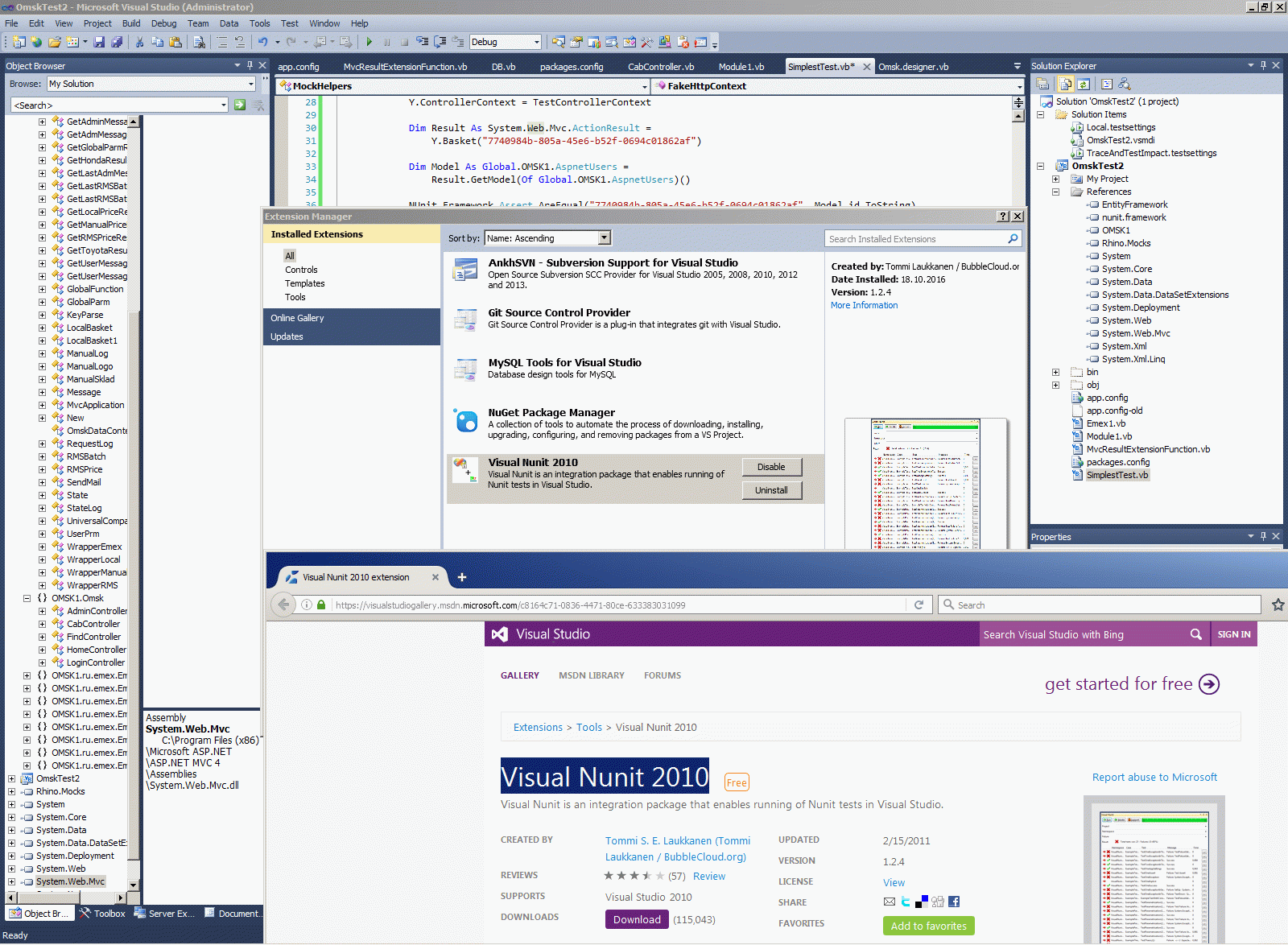Expand the bin folder in Solution Explorer
Viewport: 1288px width, 945px height.
tap(1055, 372)
